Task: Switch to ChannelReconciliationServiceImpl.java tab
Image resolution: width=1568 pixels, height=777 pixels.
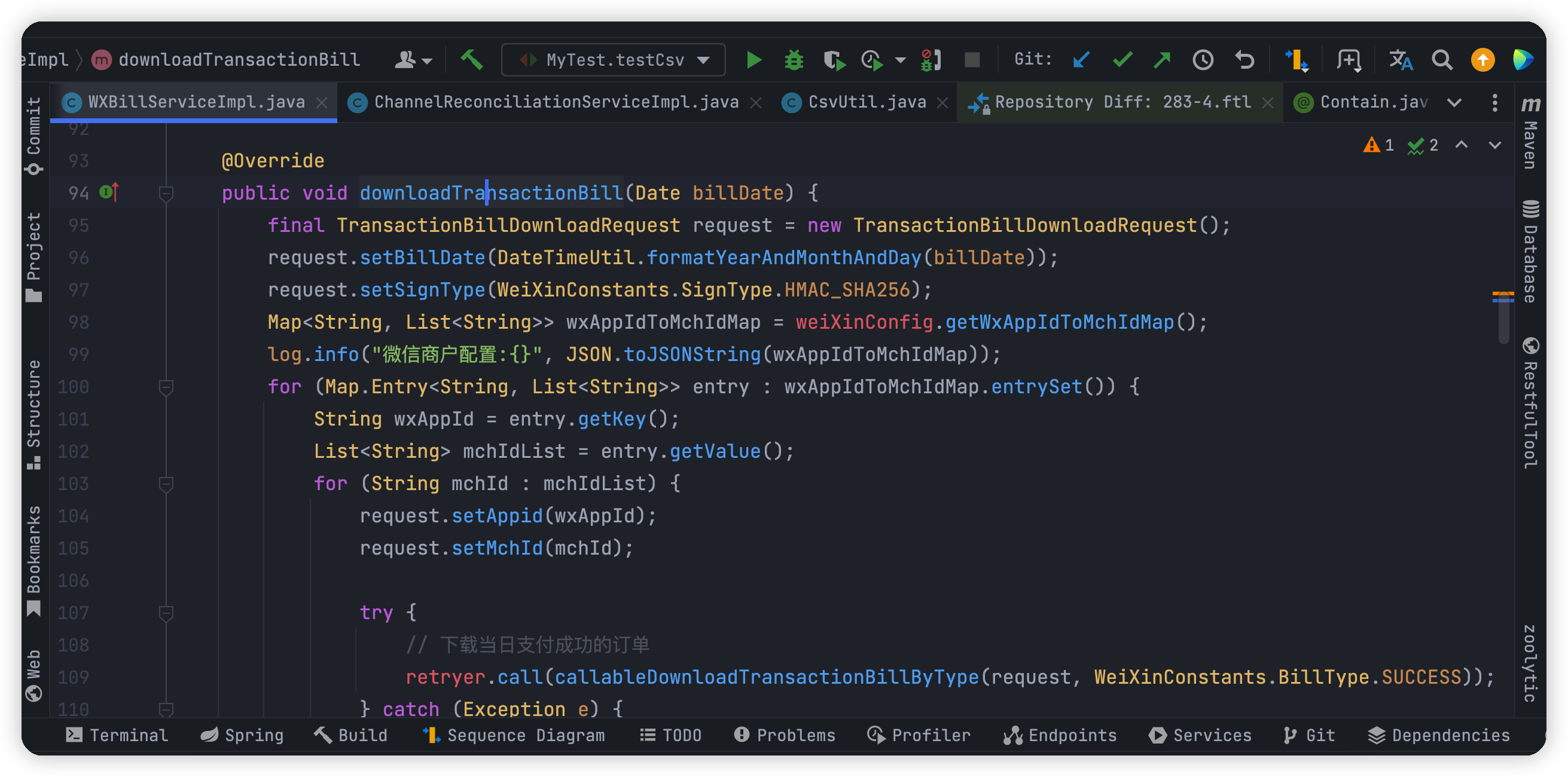Action: click(x=556, y=102)
